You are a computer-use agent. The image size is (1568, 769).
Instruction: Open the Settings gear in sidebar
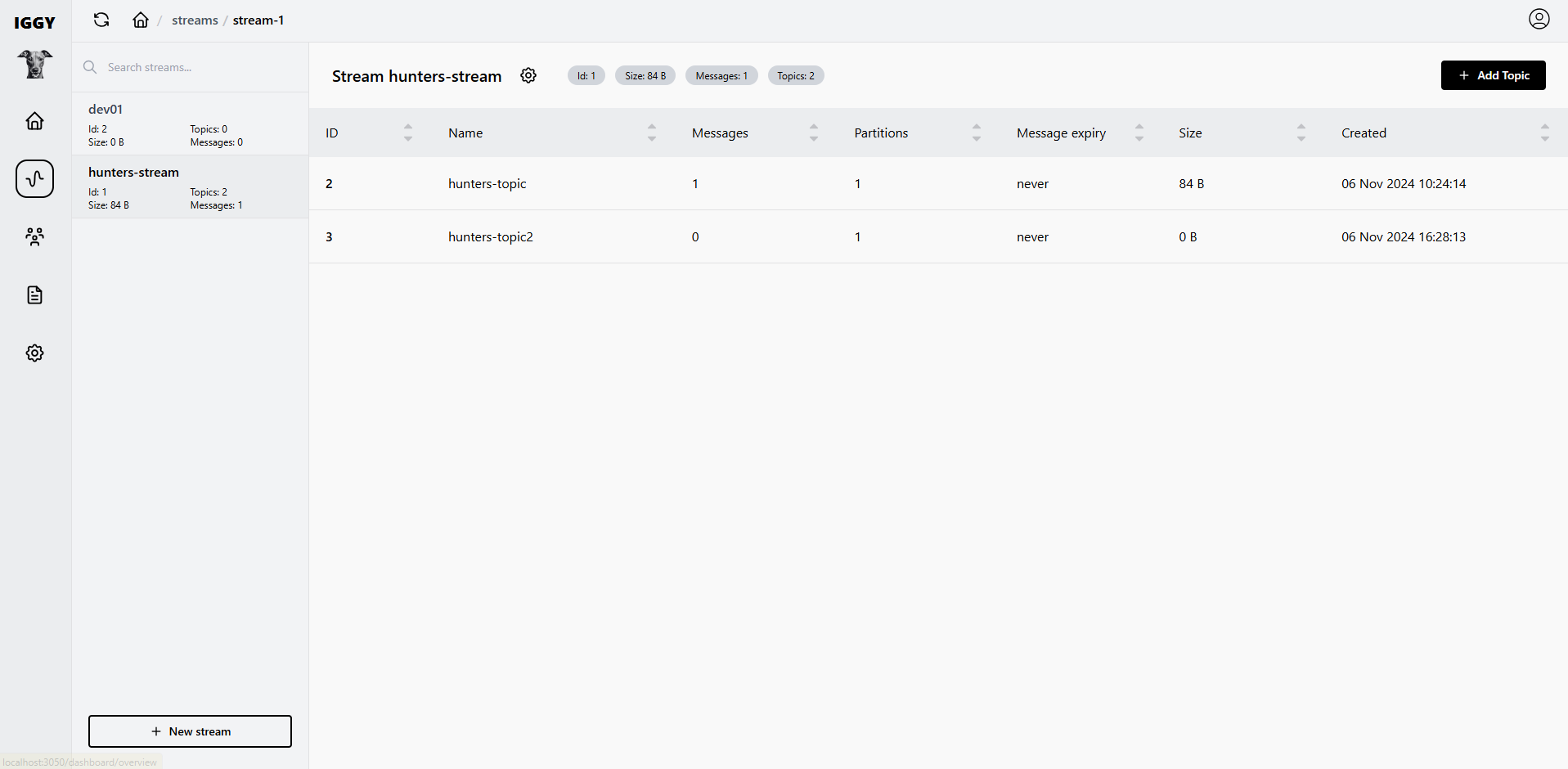(x=34, y=353)
